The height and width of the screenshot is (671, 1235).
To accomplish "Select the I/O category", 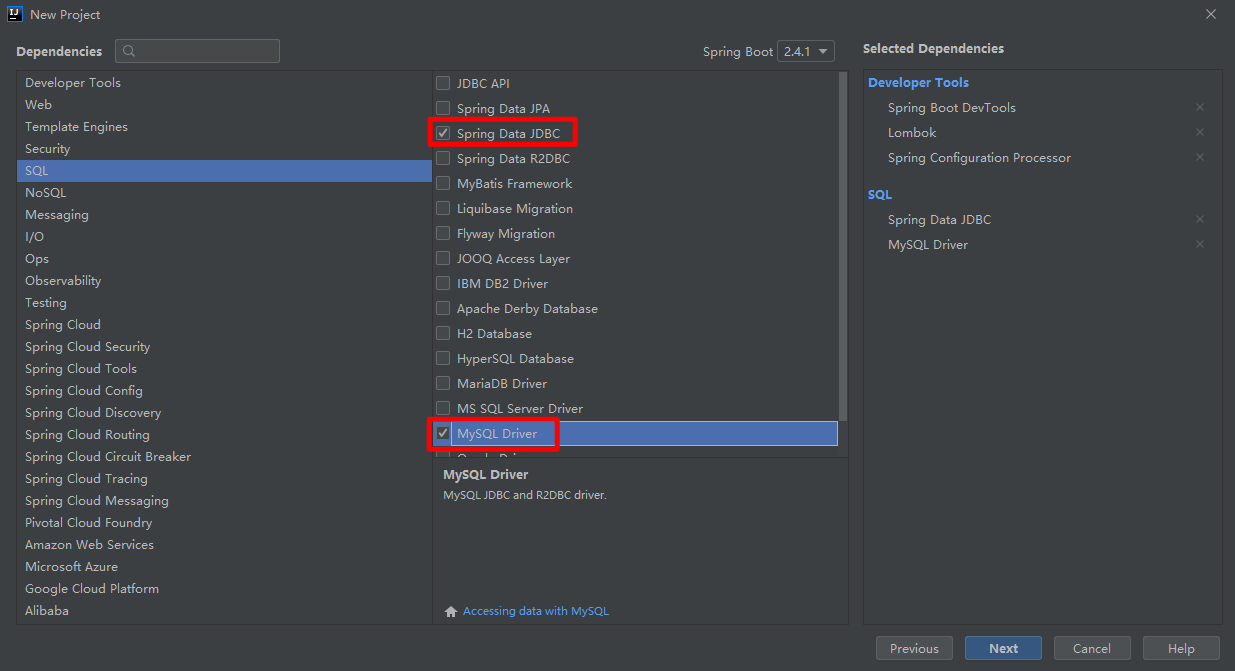I will [224, 236].
